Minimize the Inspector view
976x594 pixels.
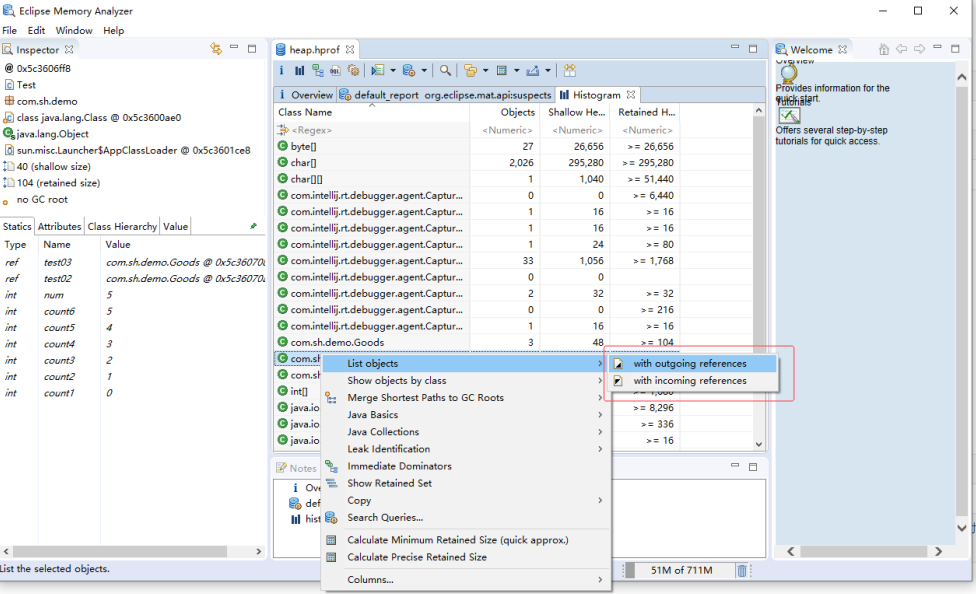tap(234, 47)
